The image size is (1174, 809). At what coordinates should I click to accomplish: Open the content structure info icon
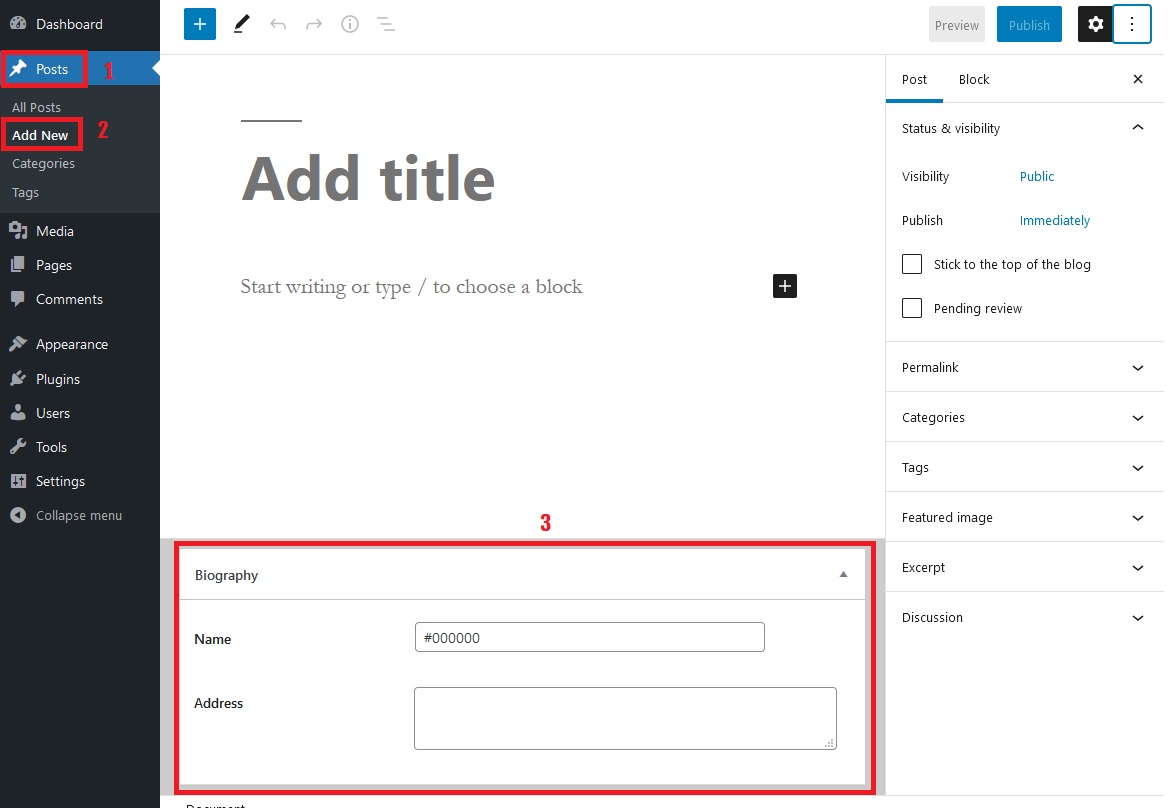pos(350,25)
